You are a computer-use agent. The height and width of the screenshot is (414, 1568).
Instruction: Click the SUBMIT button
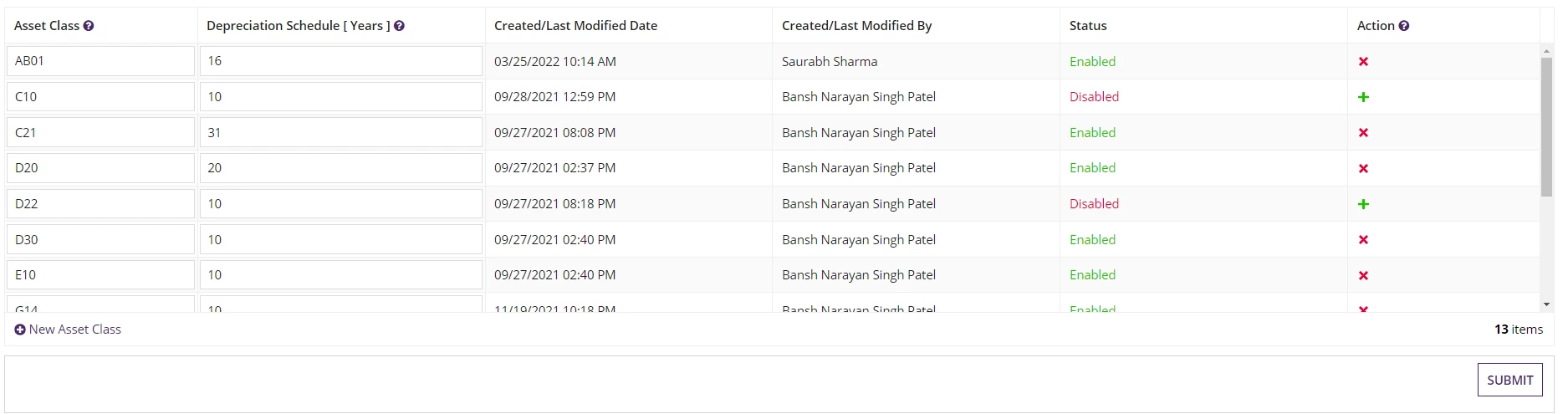tap(1509, 380)
